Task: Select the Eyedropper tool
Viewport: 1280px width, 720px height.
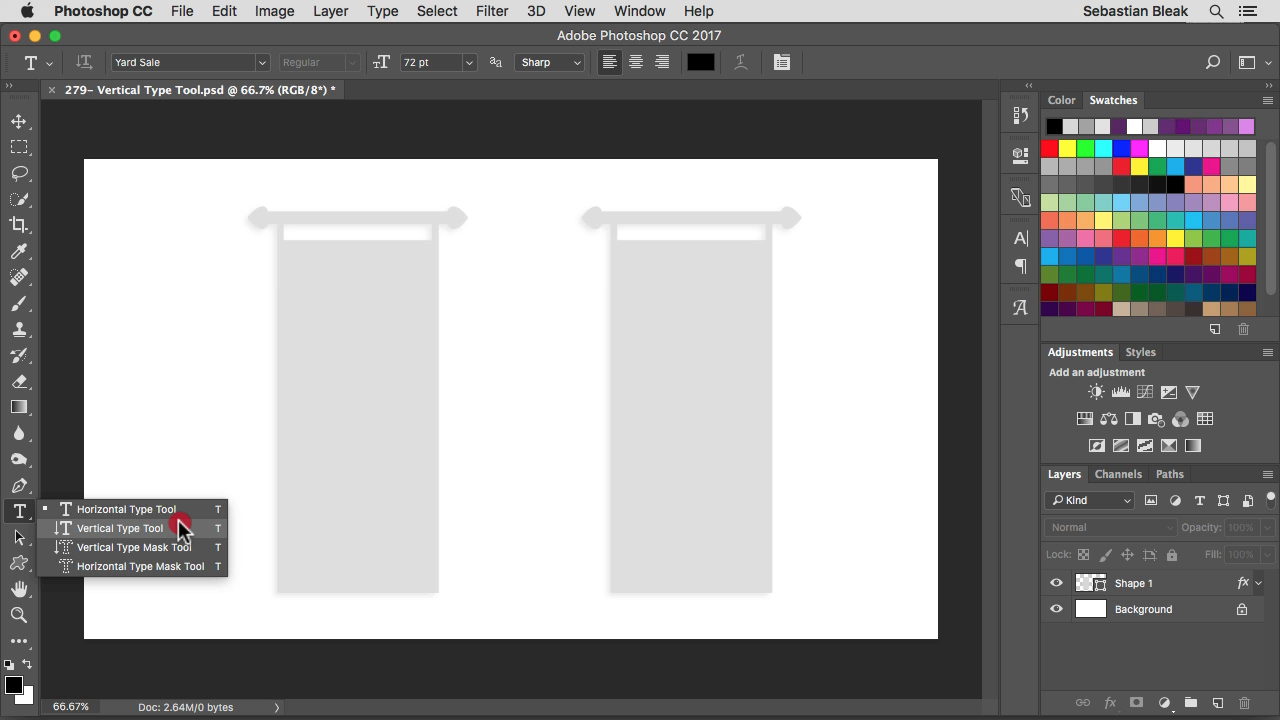Action: 19,251
